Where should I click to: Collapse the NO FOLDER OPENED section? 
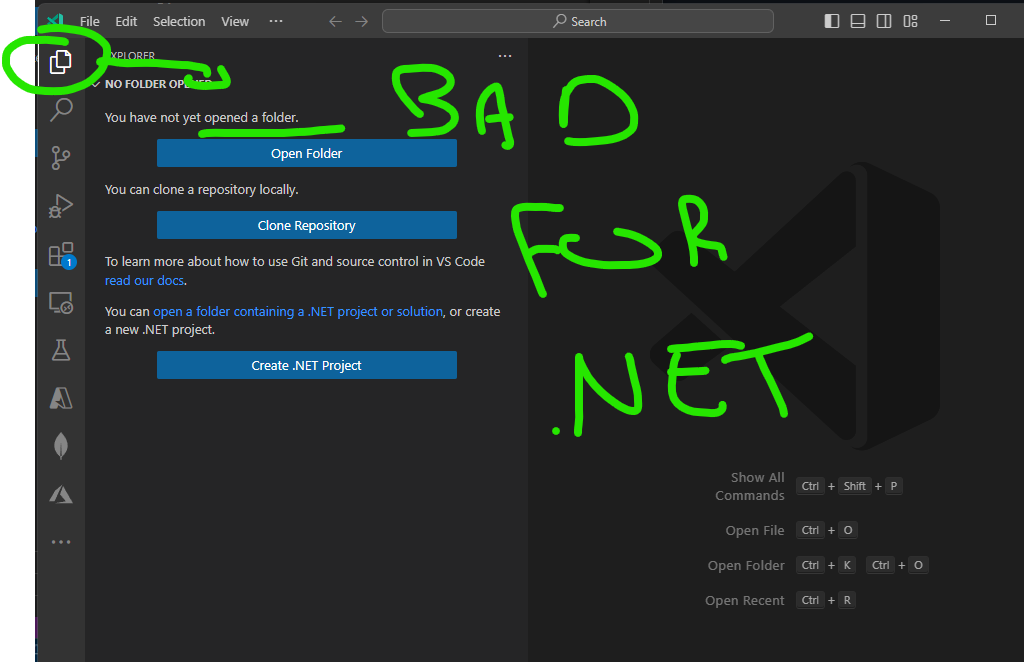click(x=157, y=84)
